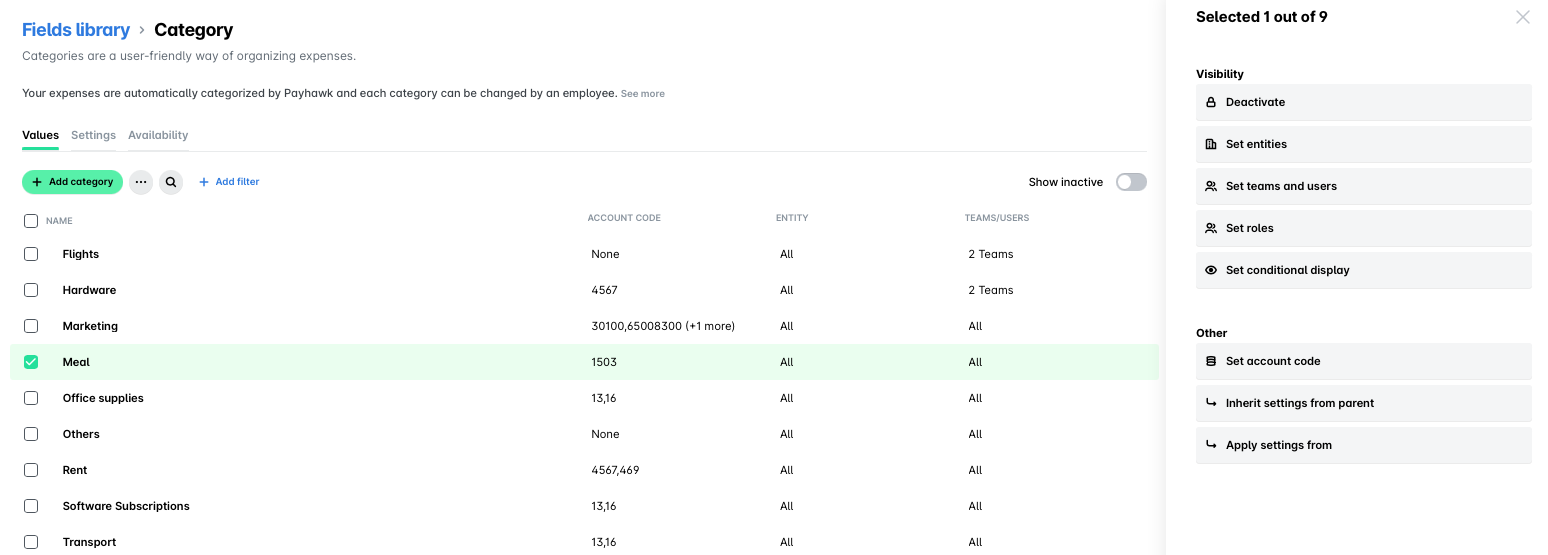Click the Set entities button
This screenshot has width=1548, height=555.
(x=1364, y=144)
